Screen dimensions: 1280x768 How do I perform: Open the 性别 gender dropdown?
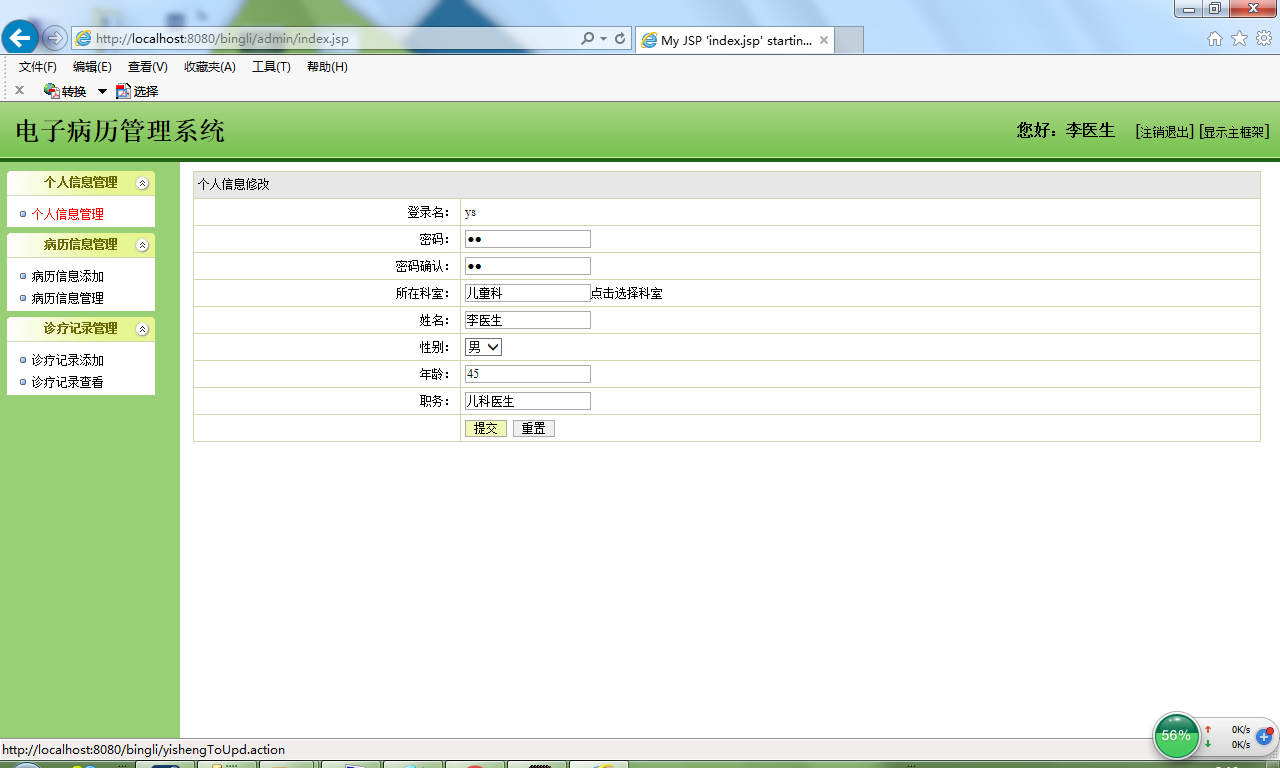(x=483, y=347)
